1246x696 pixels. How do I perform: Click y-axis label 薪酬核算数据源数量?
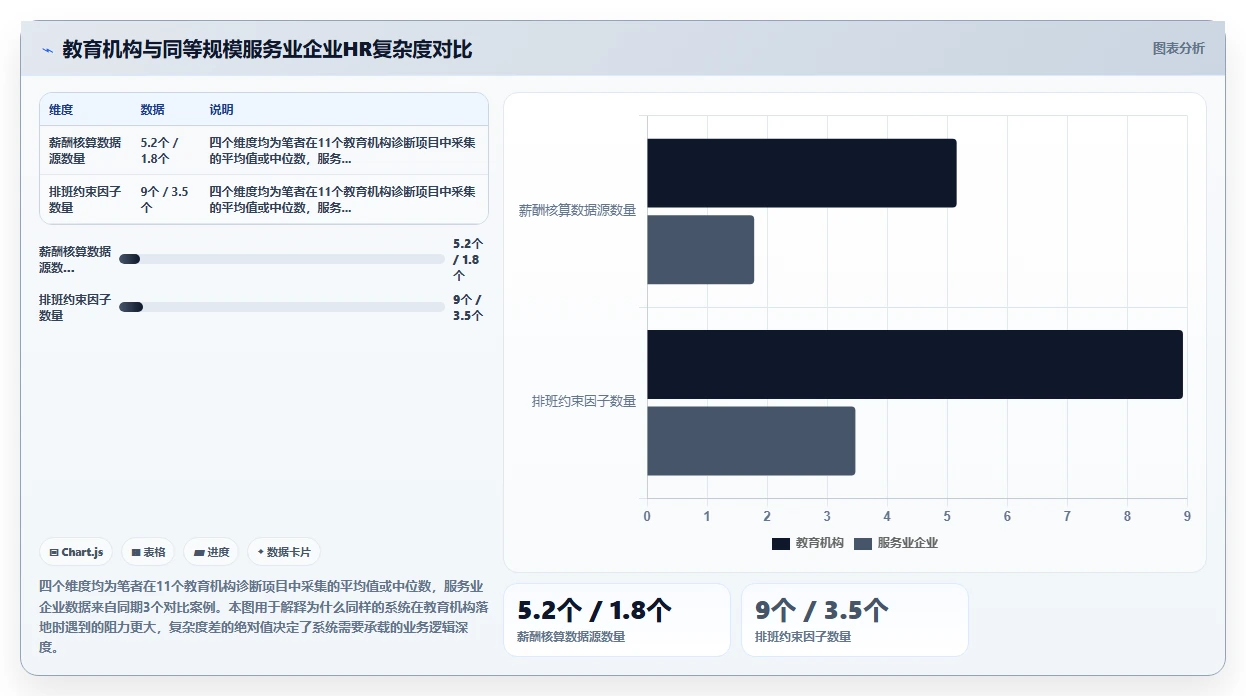coord(577,211)
